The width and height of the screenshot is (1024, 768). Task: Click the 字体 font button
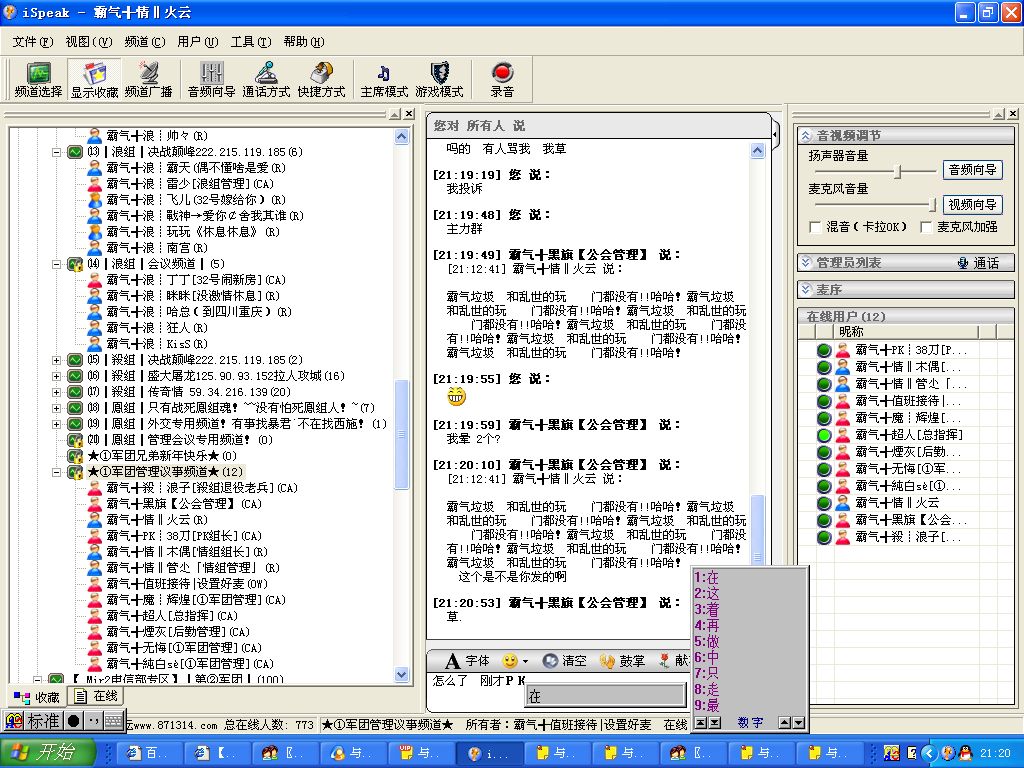[x=467, y=661]
